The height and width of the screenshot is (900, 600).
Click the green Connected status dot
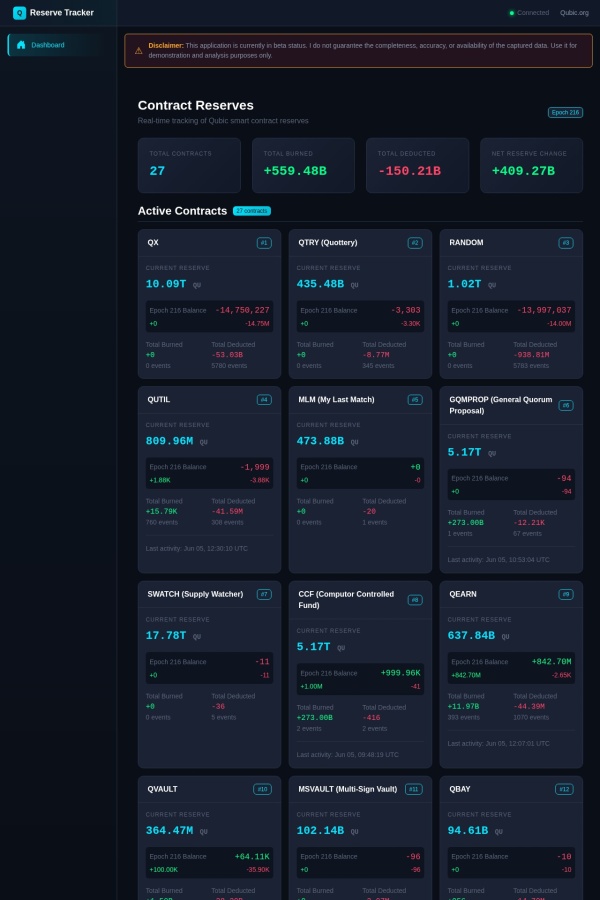coord(512,13)
